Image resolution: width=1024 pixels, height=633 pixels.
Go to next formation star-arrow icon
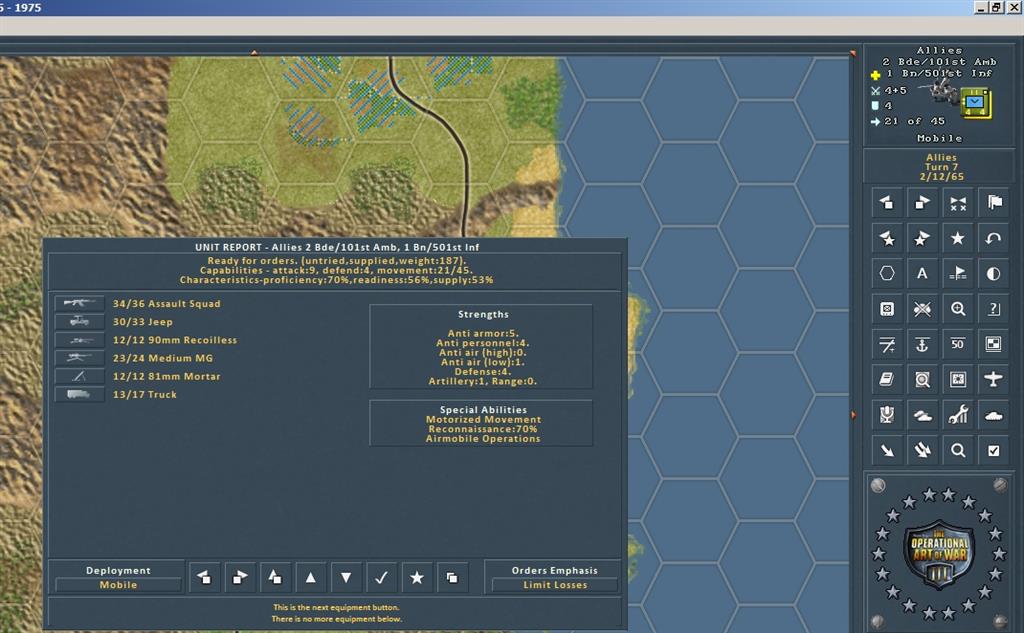922,238
